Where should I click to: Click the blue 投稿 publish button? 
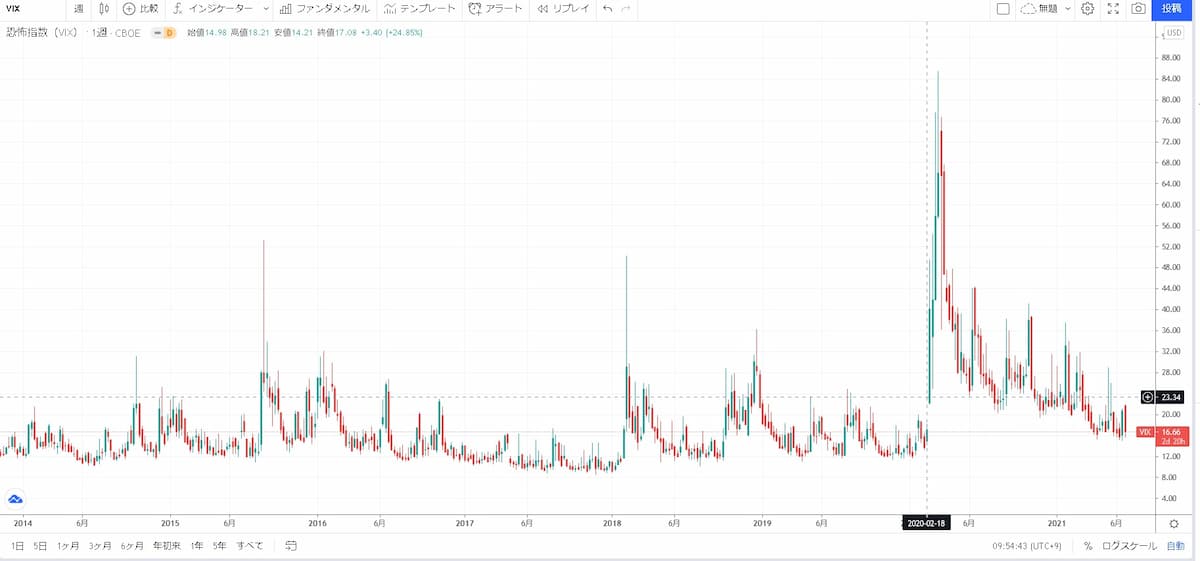point(1171,9)
